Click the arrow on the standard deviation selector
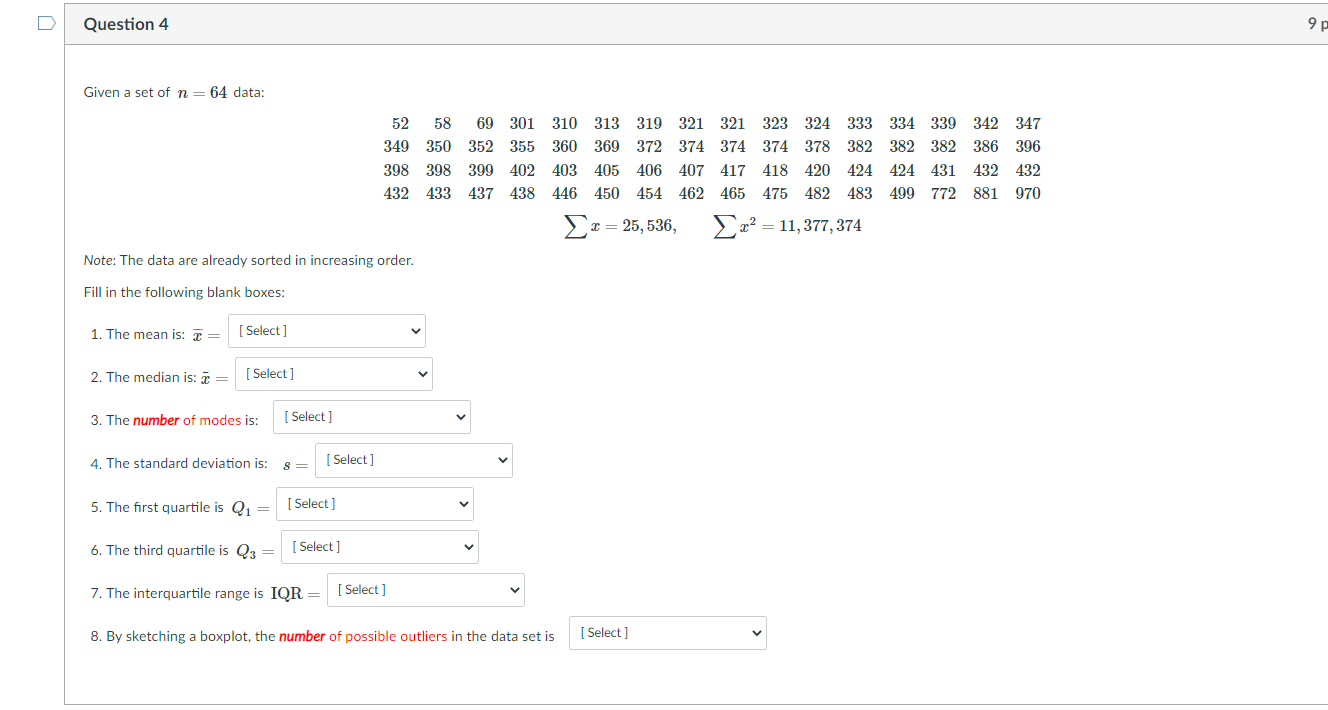The height and width of the screenshot is (710, 1328). (501, 460)
